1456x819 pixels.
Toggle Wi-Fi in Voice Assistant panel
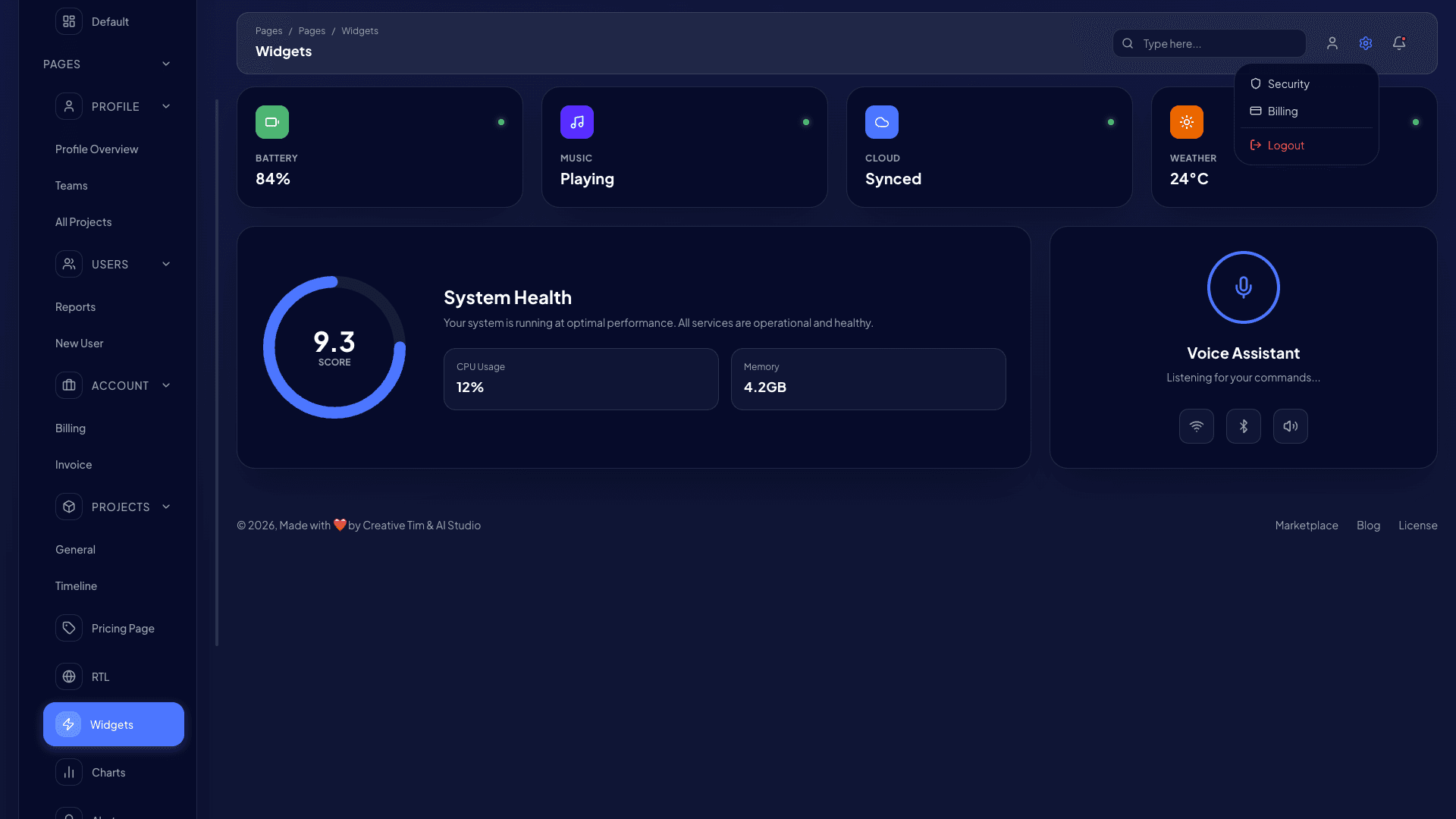coord(1197,426)
